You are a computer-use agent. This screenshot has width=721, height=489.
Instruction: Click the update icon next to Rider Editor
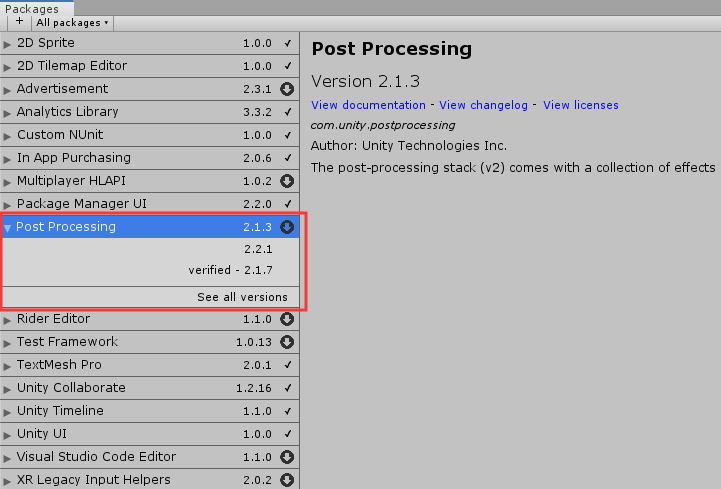[287, 319]
